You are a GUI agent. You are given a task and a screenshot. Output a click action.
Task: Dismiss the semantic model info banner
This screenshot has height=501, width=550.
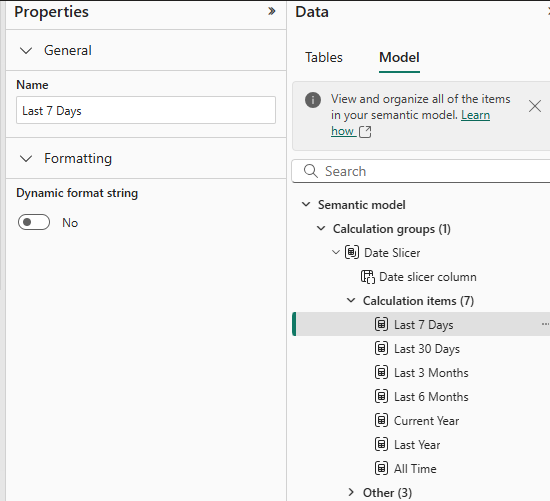(535, 106)
